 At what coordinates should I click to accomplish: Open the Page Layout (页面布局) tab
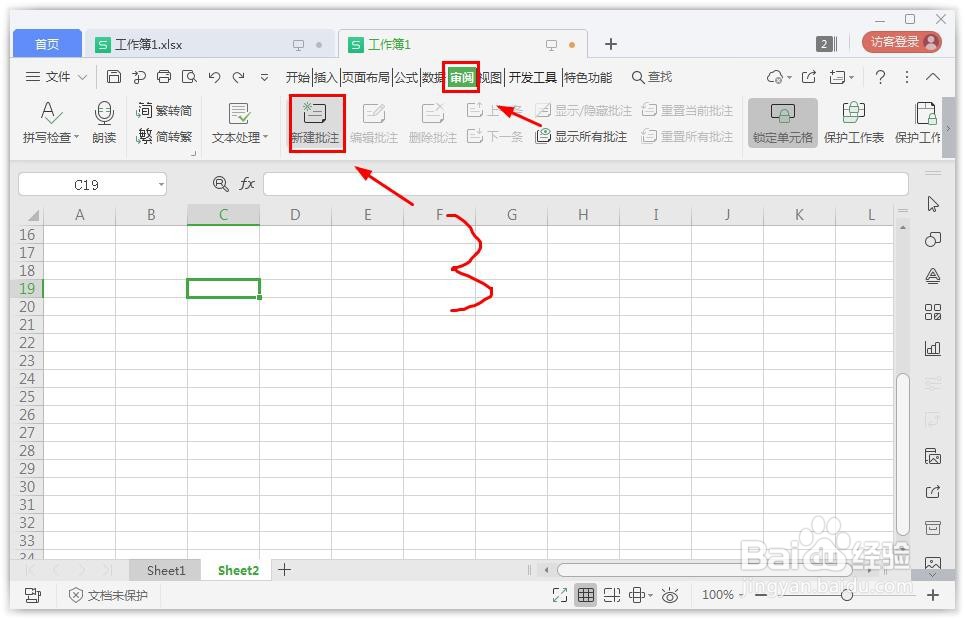[x=366, y=77]
